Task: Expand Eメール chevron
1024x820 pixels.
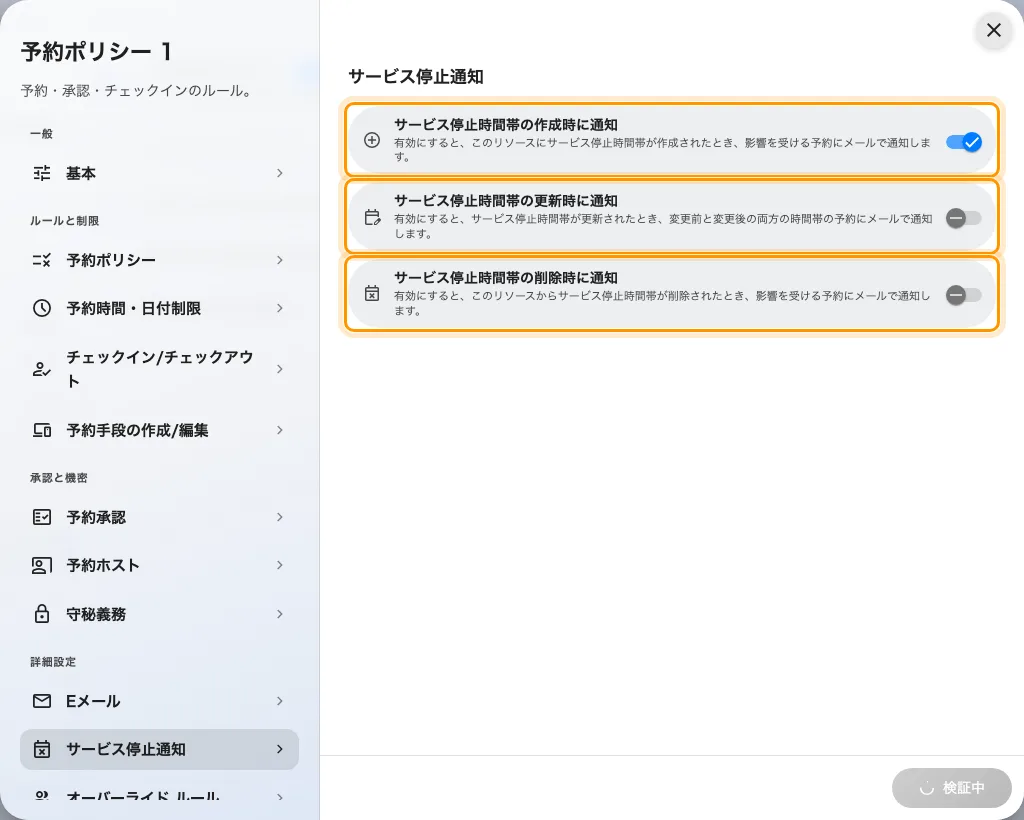Action: pos(280,701)
